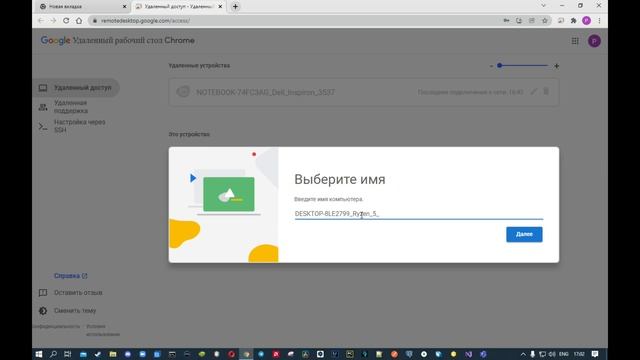The height and width of the screenshot is (360, 640).
Task: Decrease size with the minus next to slider
Action: [491, 66]
